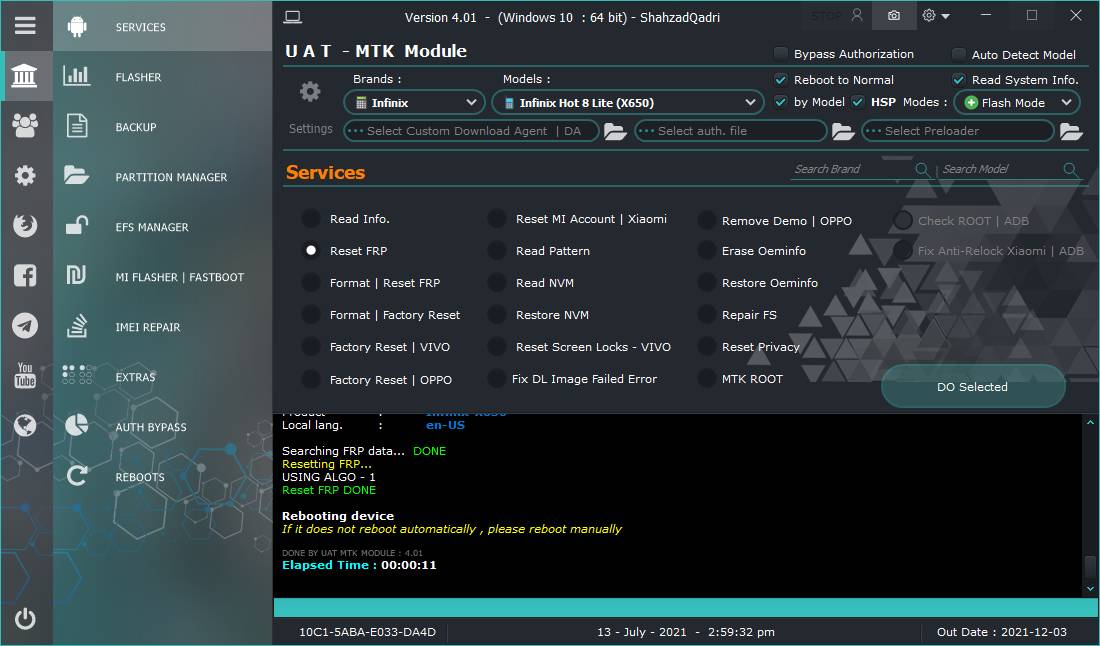Open the Facebook sidebar icon
Screen dimensions: 1100x646
25,275
